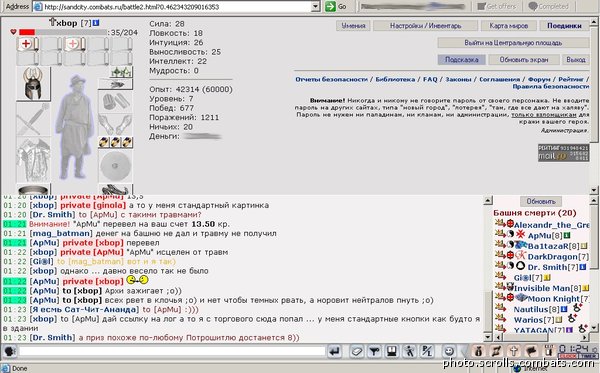Click the Выход button
The image size is (600, 373).
click(576, 60)
